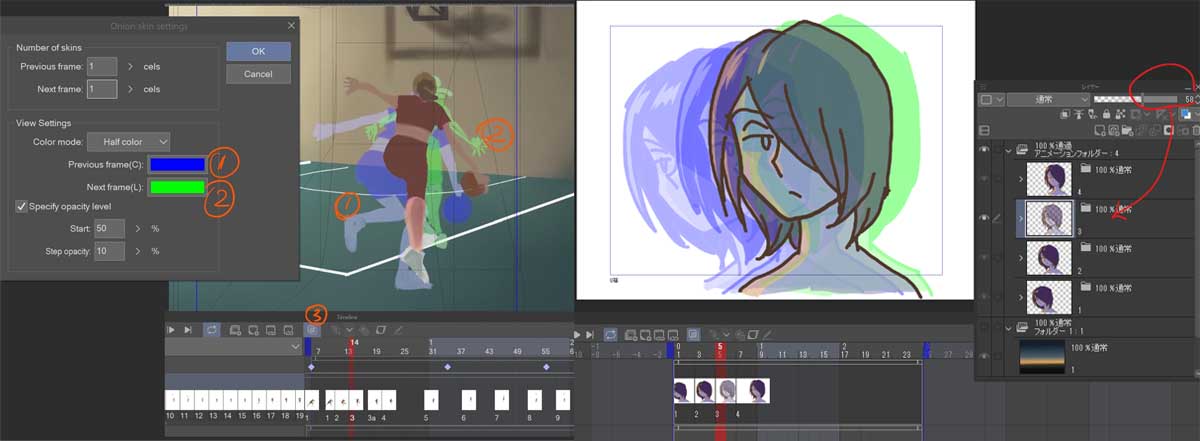Select layer folder 2 thumbnail
This screenshot has height=441, width=1200.
point(1050,257)
